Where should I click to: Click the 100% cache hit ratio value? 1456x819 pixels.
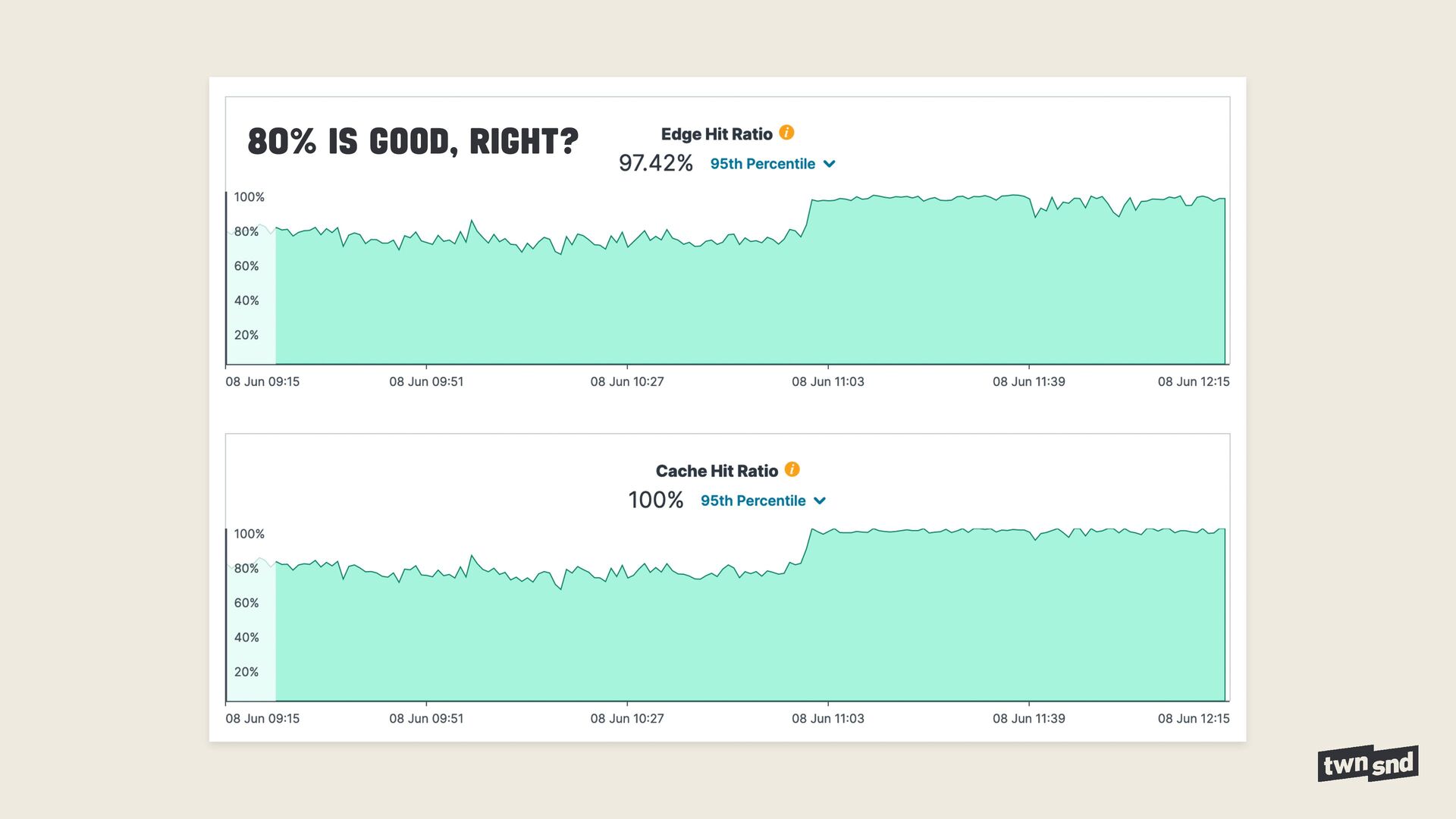click(655, 500)
